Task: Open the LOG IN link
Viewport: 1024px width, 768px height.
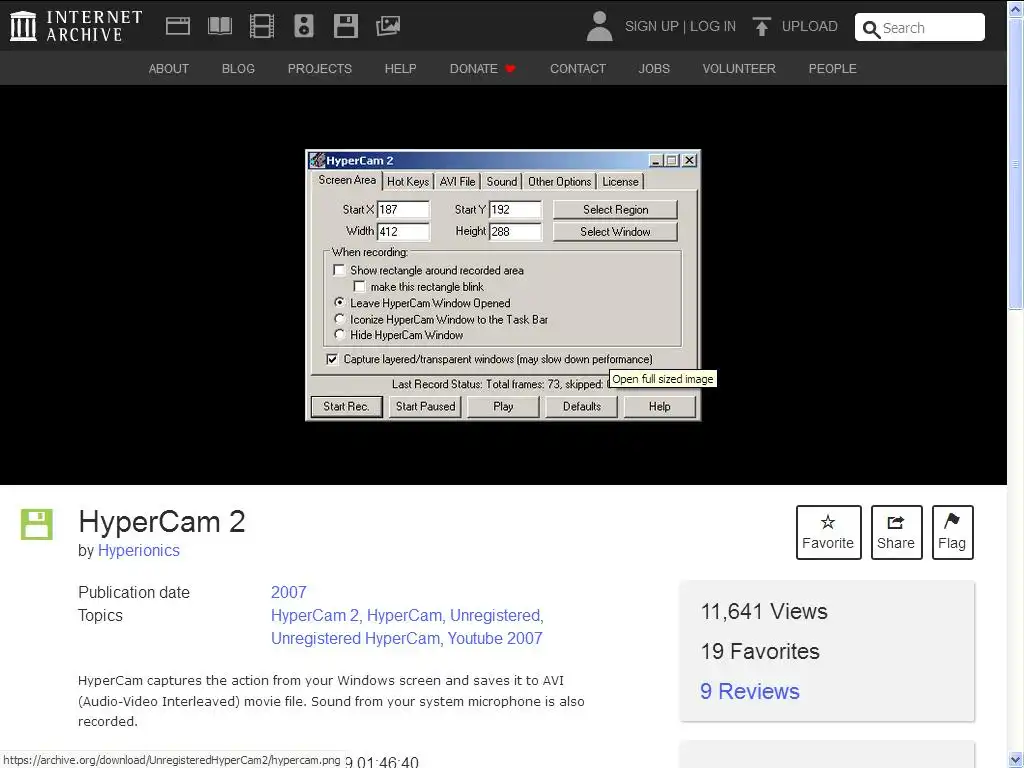Action: click(x=713, y=26)
